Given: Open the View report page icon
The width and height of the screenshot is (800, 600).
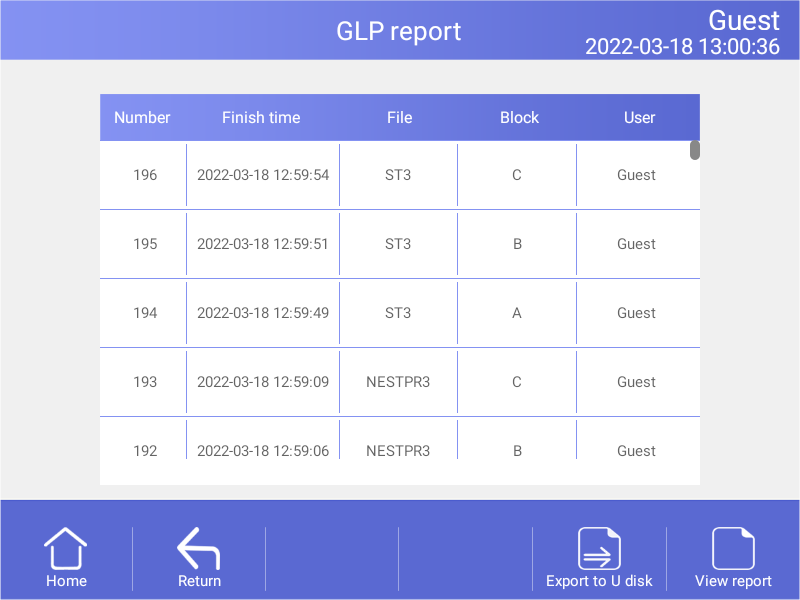Looking at the screenshot, I should coord(733,548).
